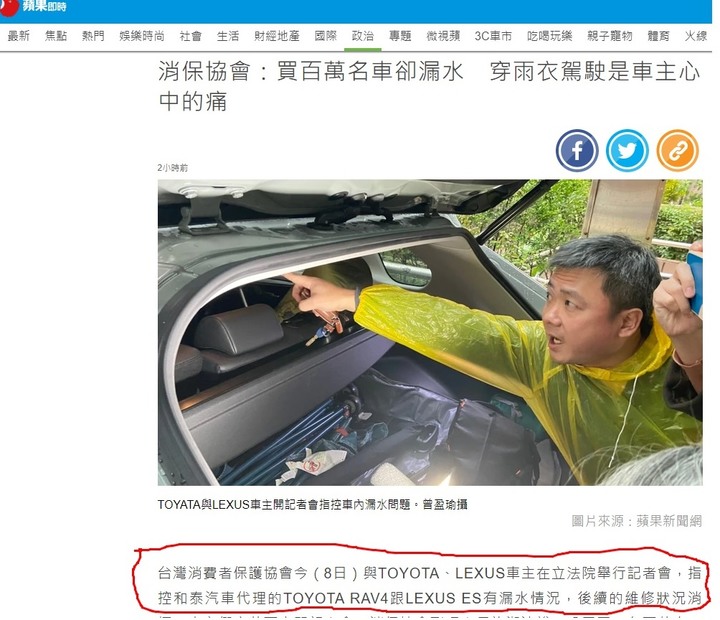Go to the 熱門 section

[x=93, y=36]
